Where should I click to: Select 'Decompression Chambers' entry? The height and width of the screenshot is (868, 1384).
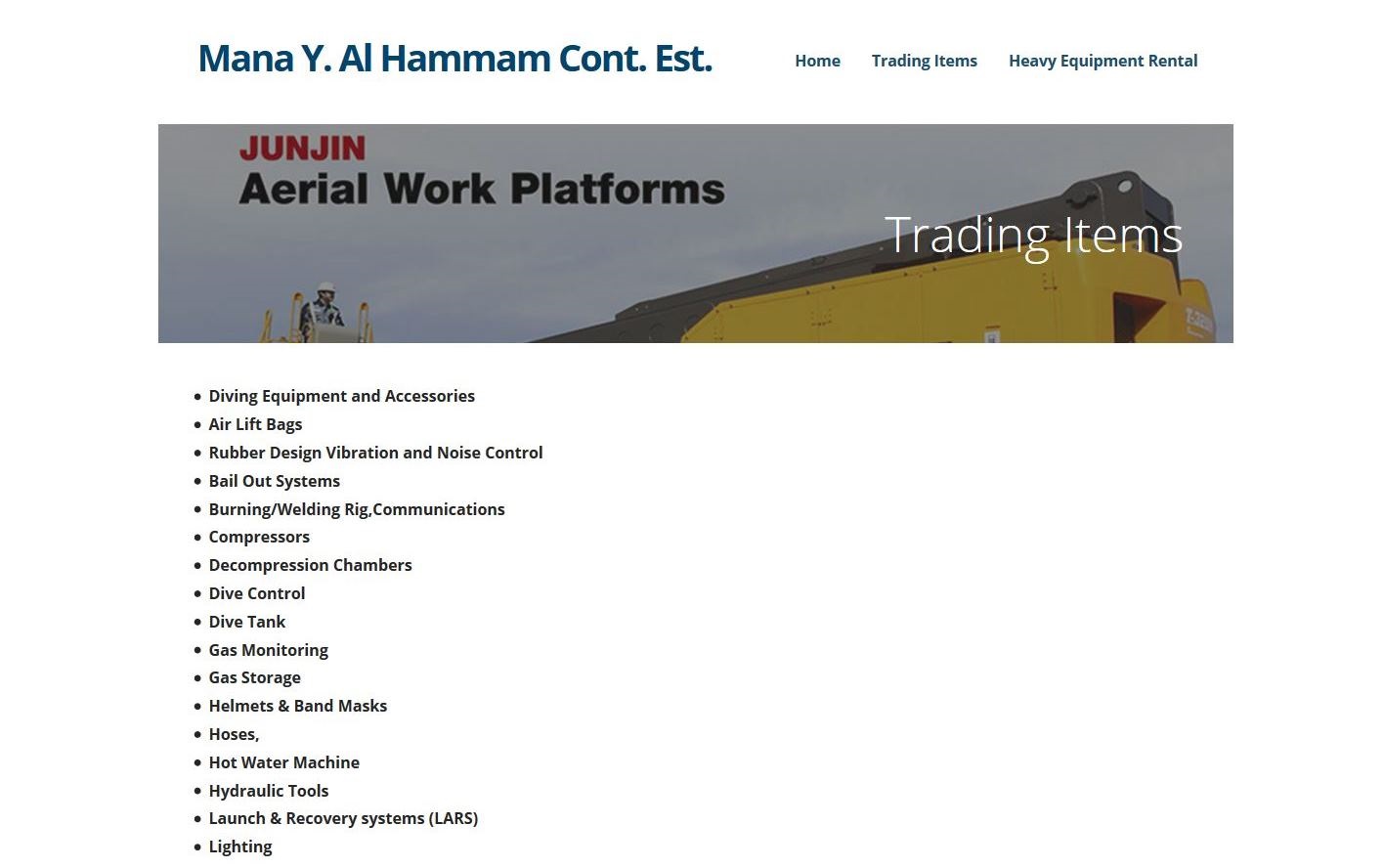(310, 565)
